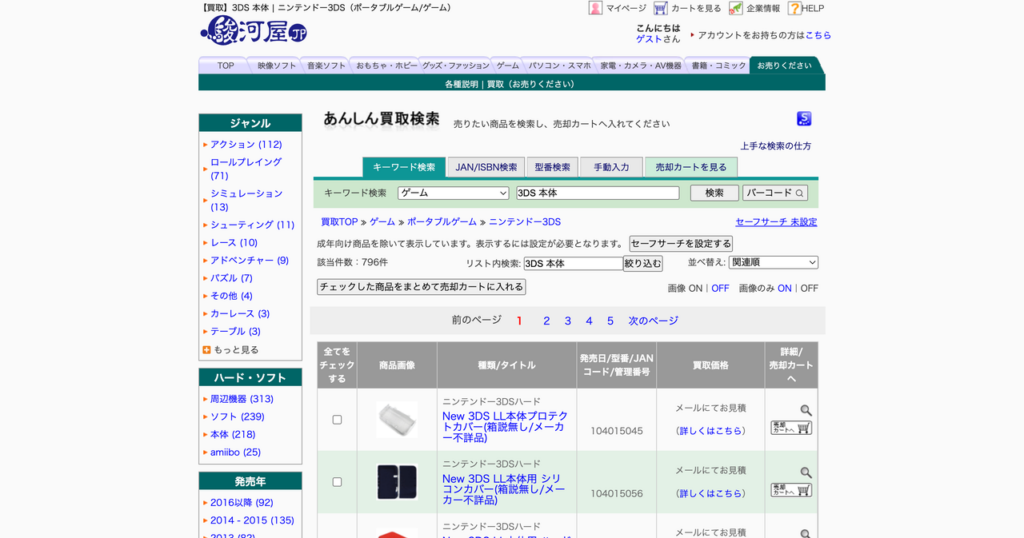Turn image display OFF
1024x538 pixels.
(x=720, y=288)
